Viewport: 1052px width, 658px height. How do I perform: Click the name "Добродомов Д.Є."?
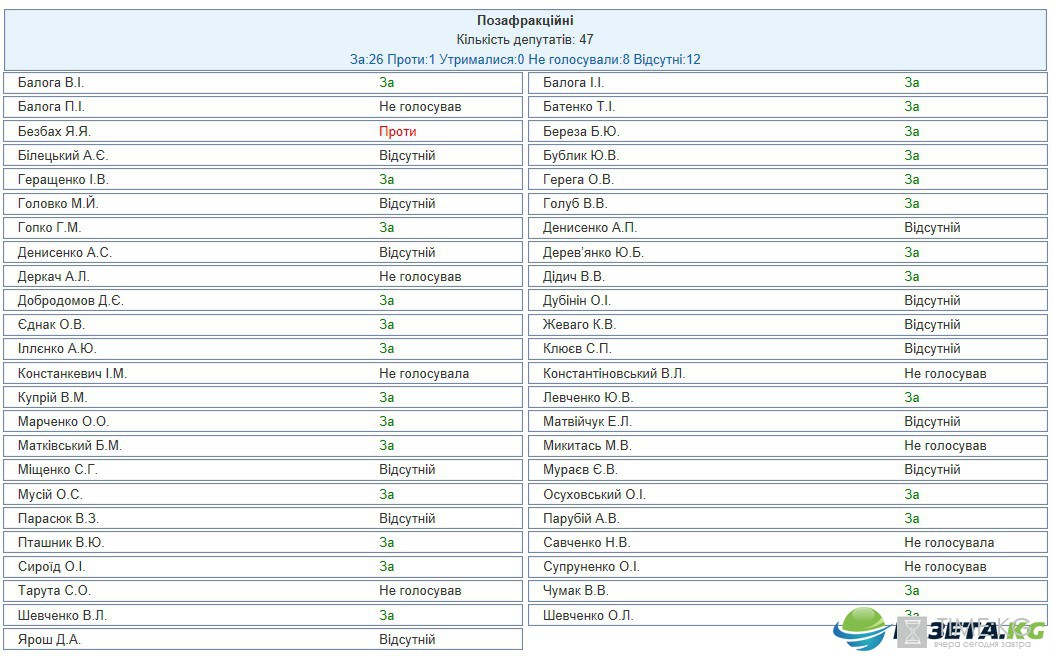point(71,301)
